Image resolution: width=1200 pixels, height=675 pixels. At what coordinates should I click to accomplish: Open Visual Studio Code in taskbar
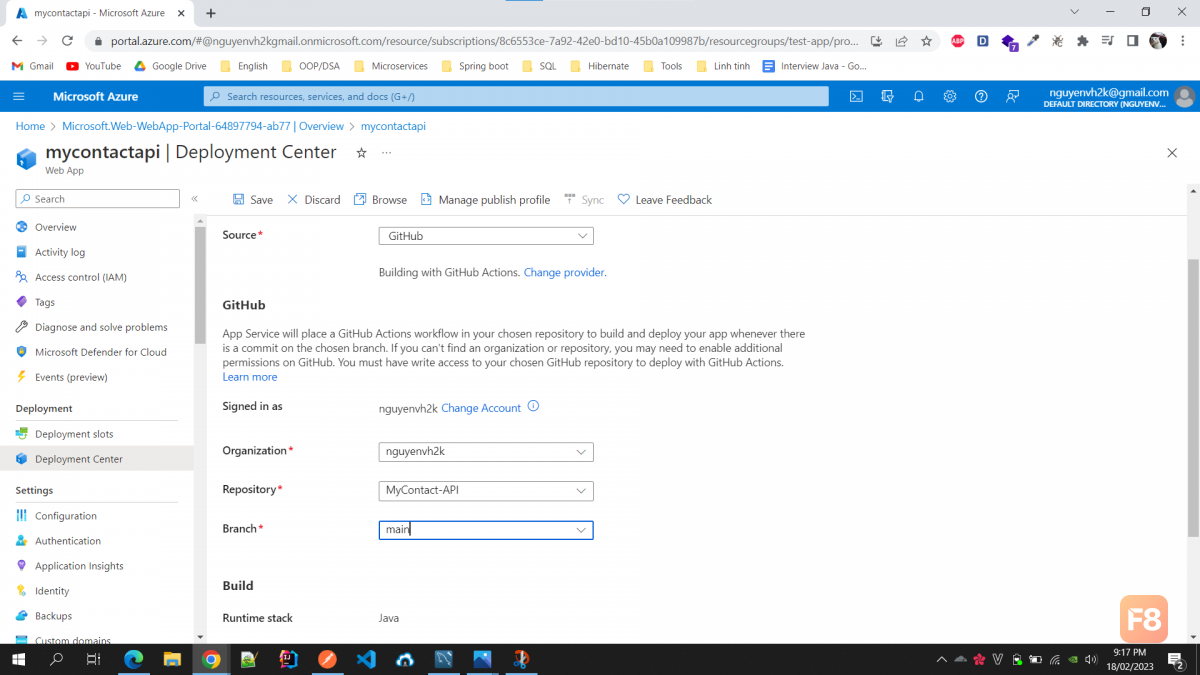(365, 659)
